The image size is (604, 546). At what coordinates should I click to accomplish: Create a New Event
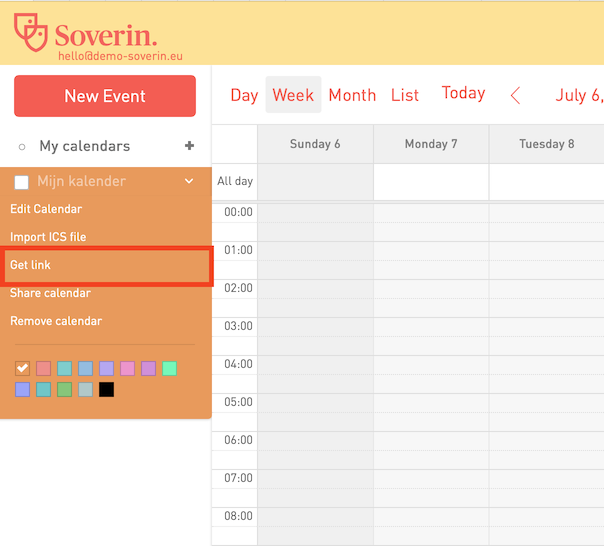pos(105,96)
